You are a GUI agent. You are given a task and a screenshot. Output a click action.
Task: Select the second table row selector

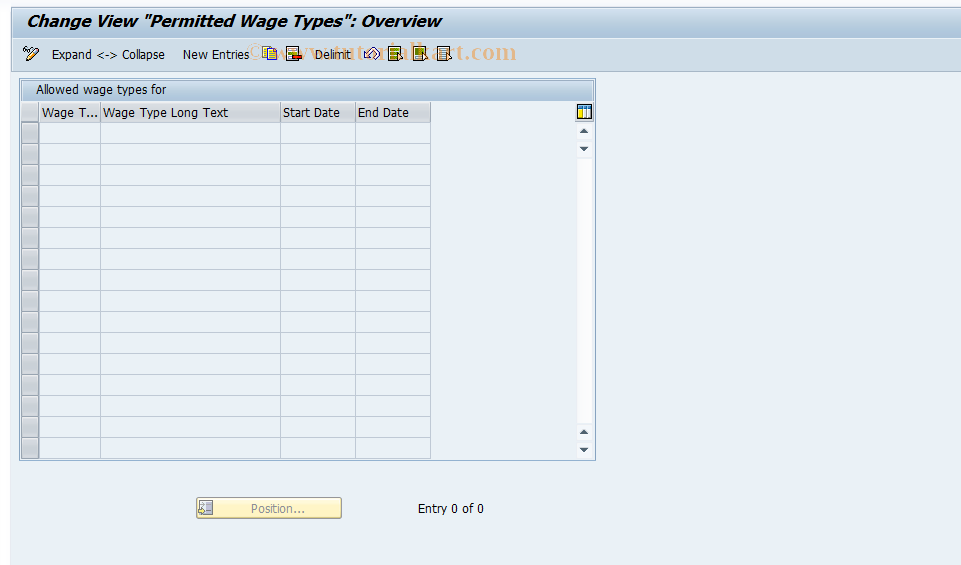click(x=30, y=154)
